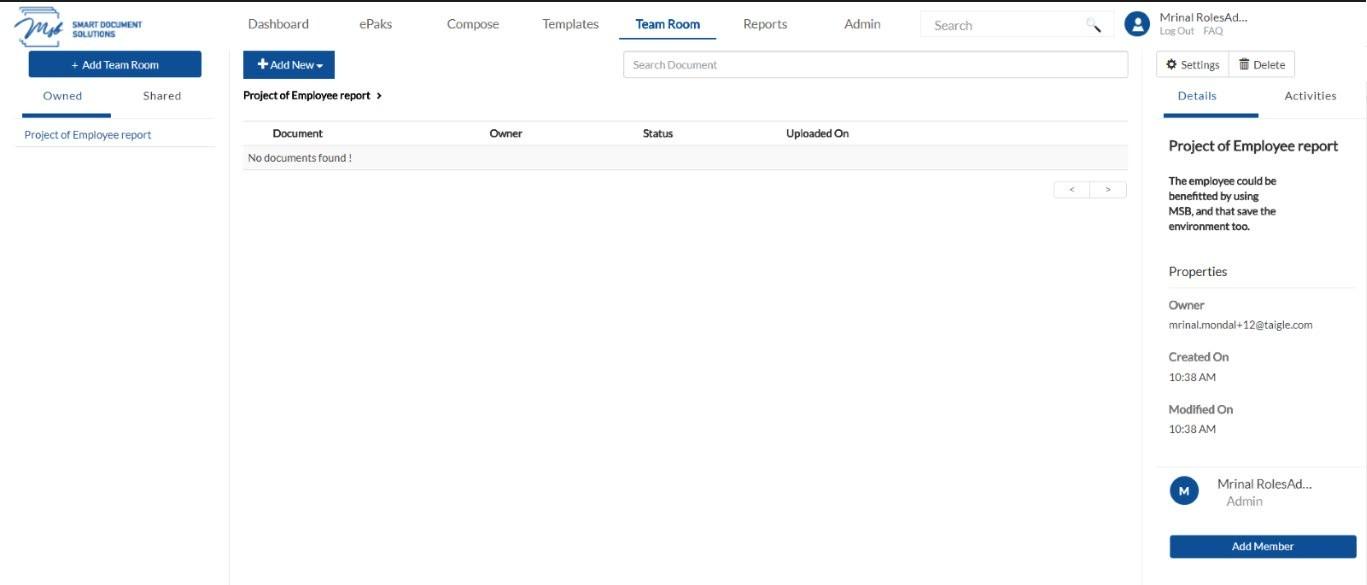Click the Project of Employee report details title
This screenshot has width=1367, height=585.
(x=1253, y=146)
